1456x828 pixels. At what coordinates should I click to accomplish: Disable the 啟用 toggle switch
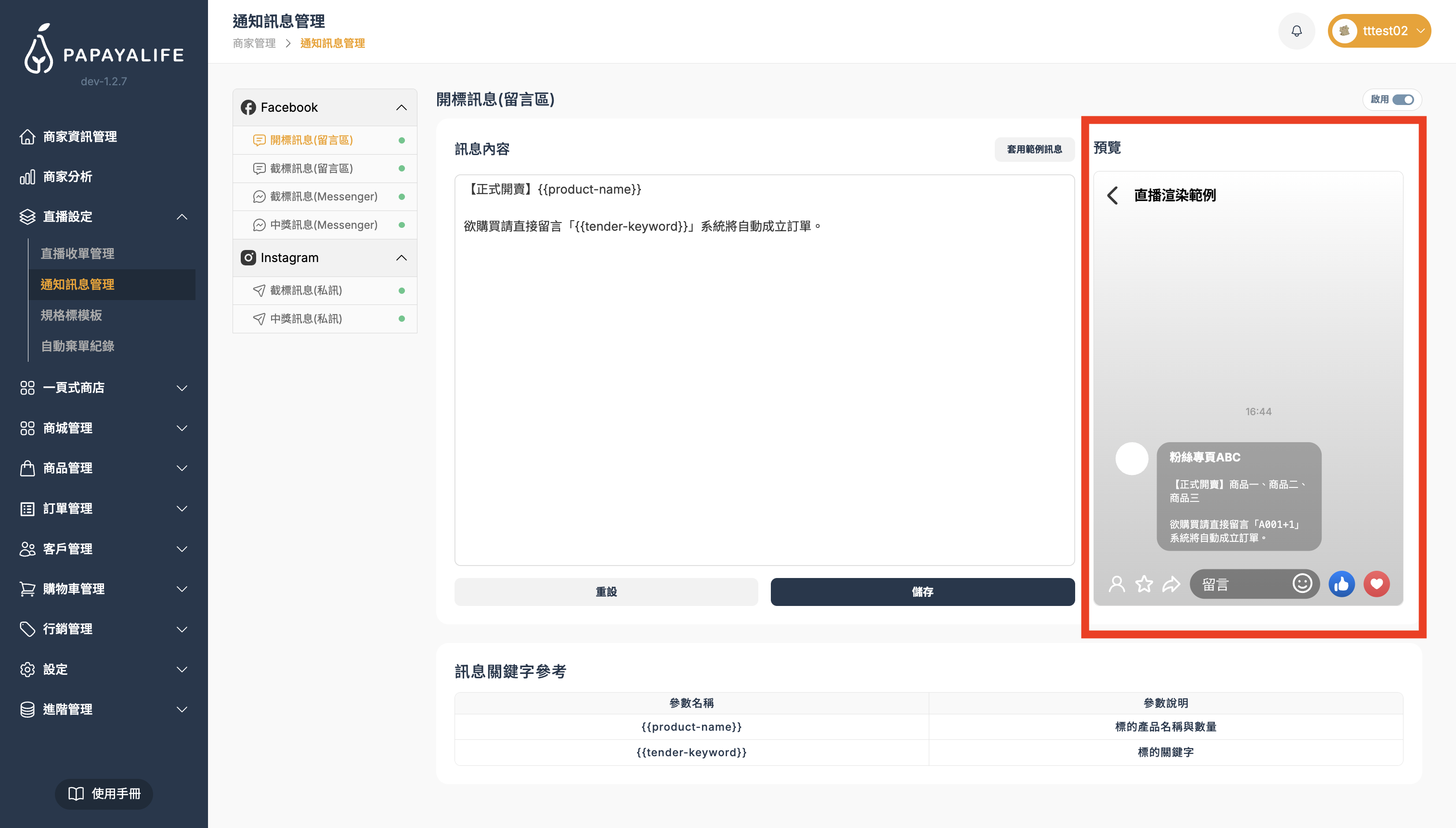(1402, 100)
